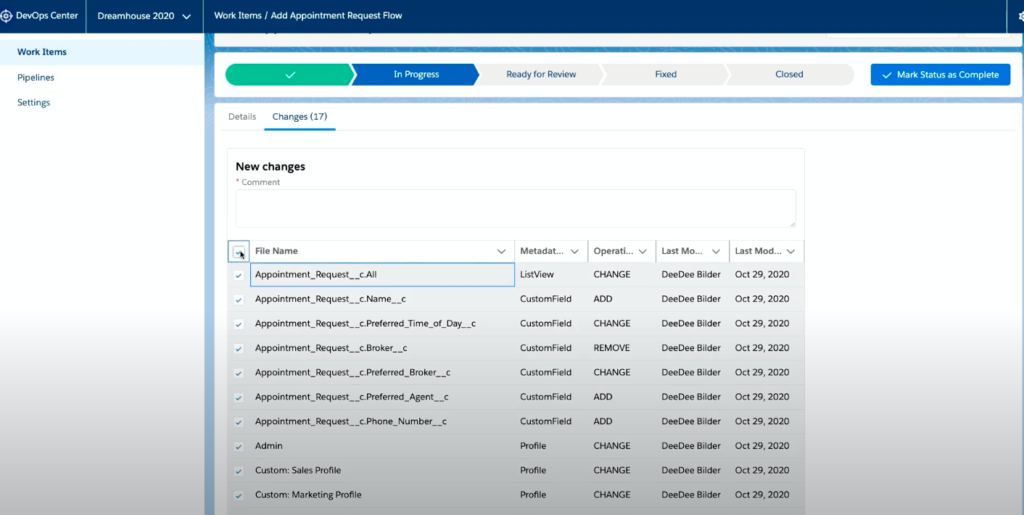
Task: Uncheck the Custom: Sales Profile row checkbox
Action: pyautogui.click(x=238, y=471)
